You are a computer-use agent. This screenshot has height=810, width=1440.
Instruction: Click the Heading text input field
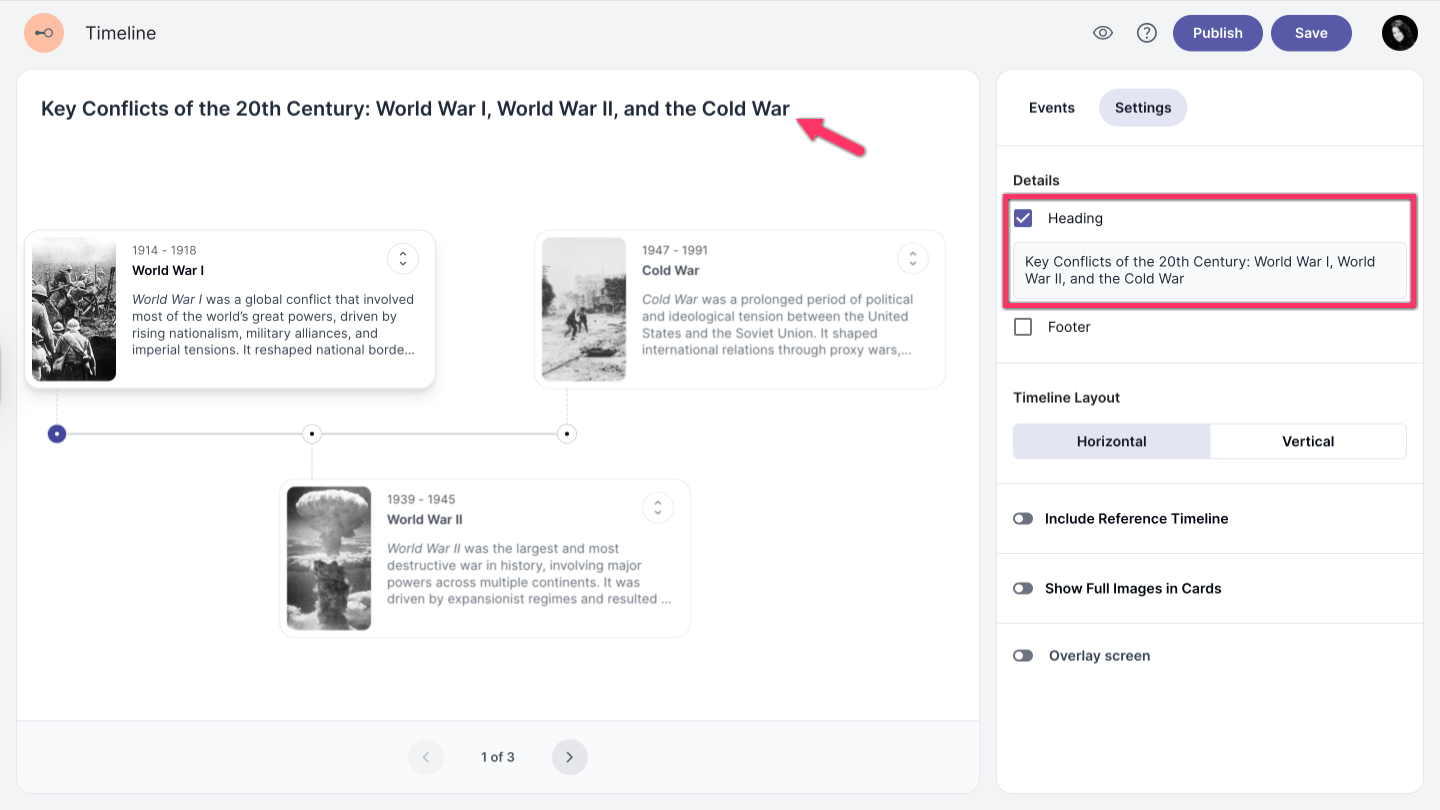tap(1209, 271)
